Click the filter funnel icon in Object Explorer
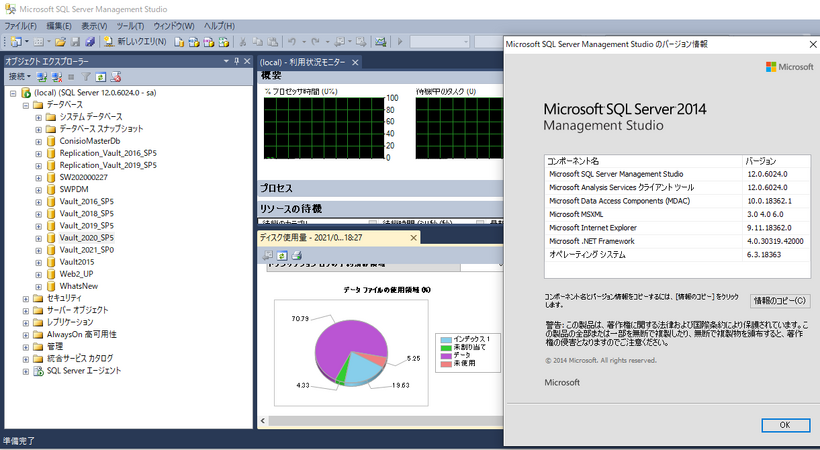This screenshot has height=450, width=820. click(86, 76)
